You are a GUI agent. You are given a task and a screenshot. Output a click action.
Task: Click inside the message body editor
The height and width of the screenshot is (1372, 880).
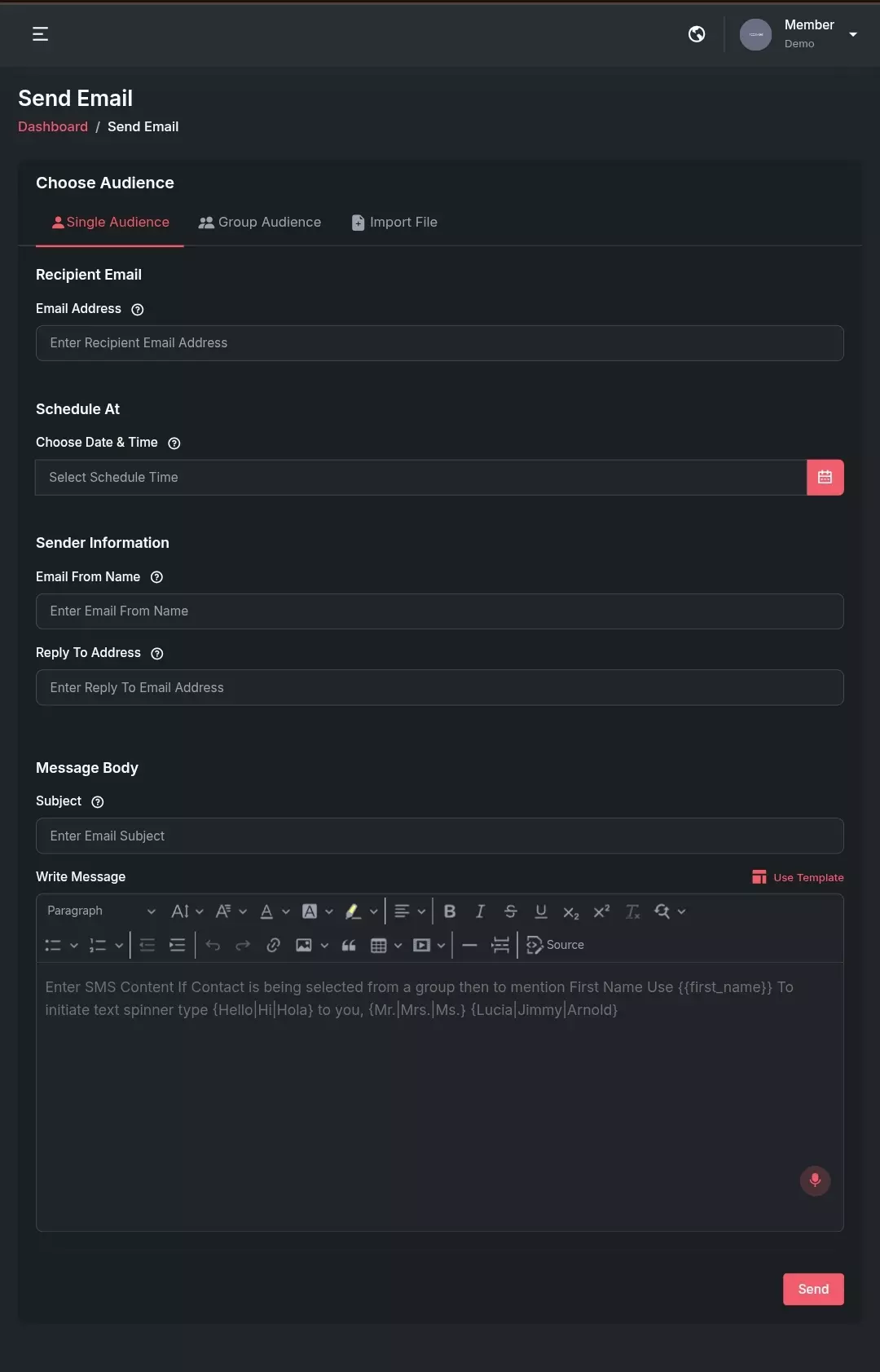pyautogui.click(x=440, y=1096)
